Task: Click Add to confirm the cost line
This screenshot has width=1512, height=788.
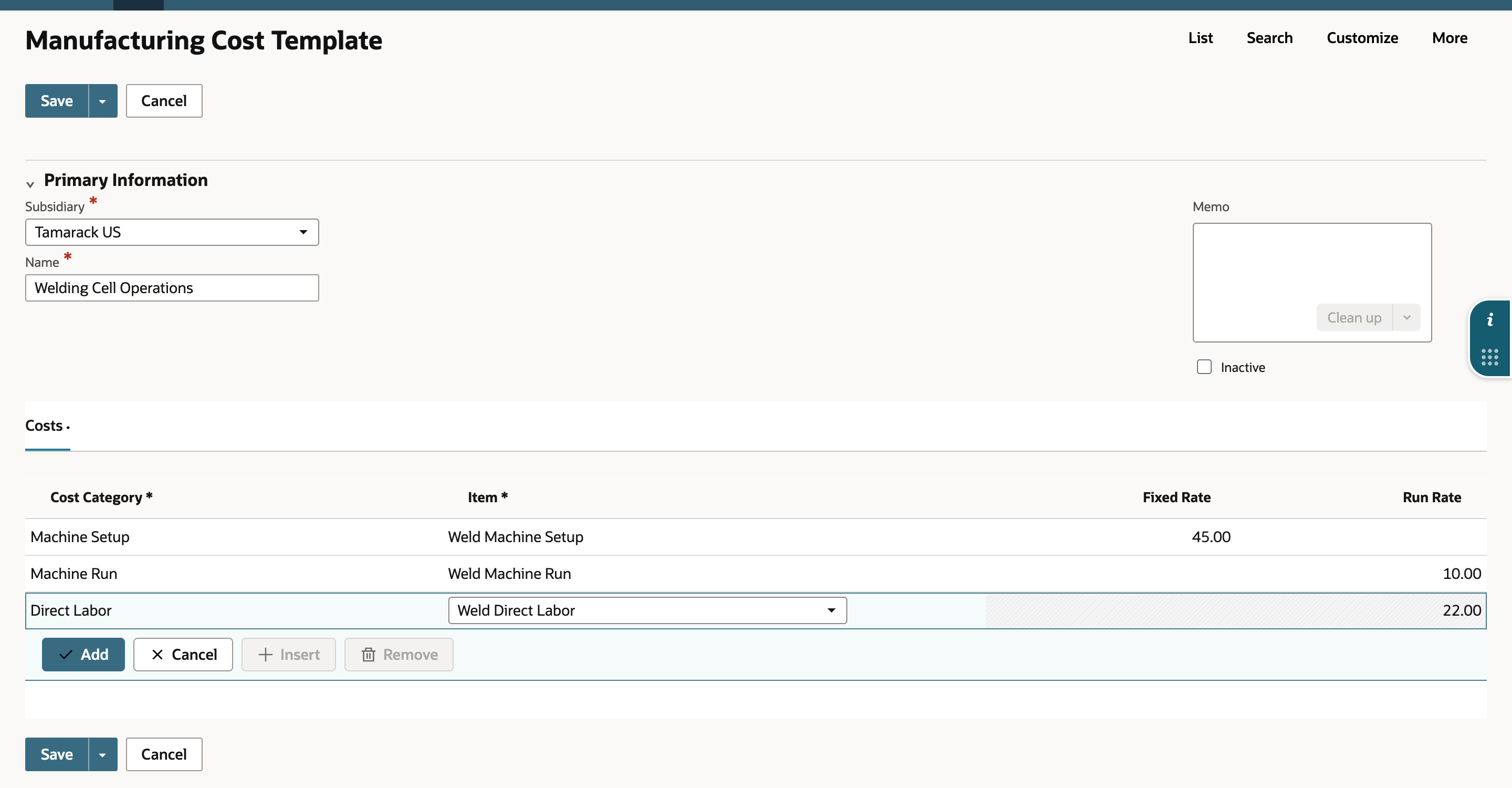Action: (83, 655)
